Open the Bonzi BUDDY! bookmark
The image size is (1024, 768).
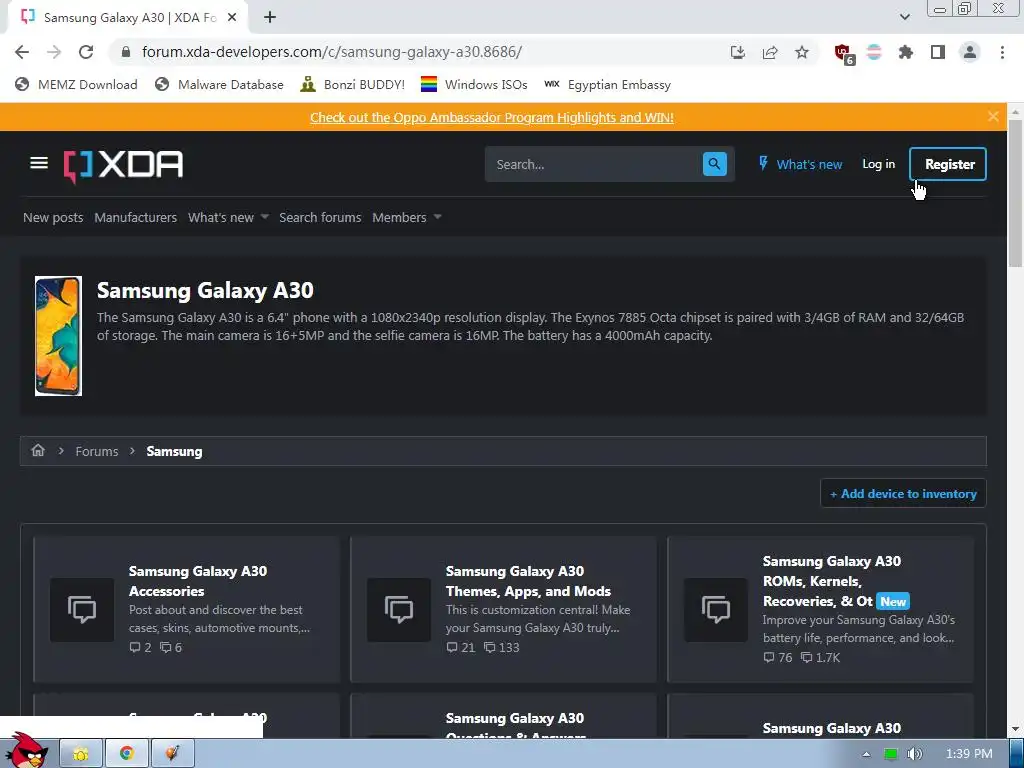click(353, 84)
